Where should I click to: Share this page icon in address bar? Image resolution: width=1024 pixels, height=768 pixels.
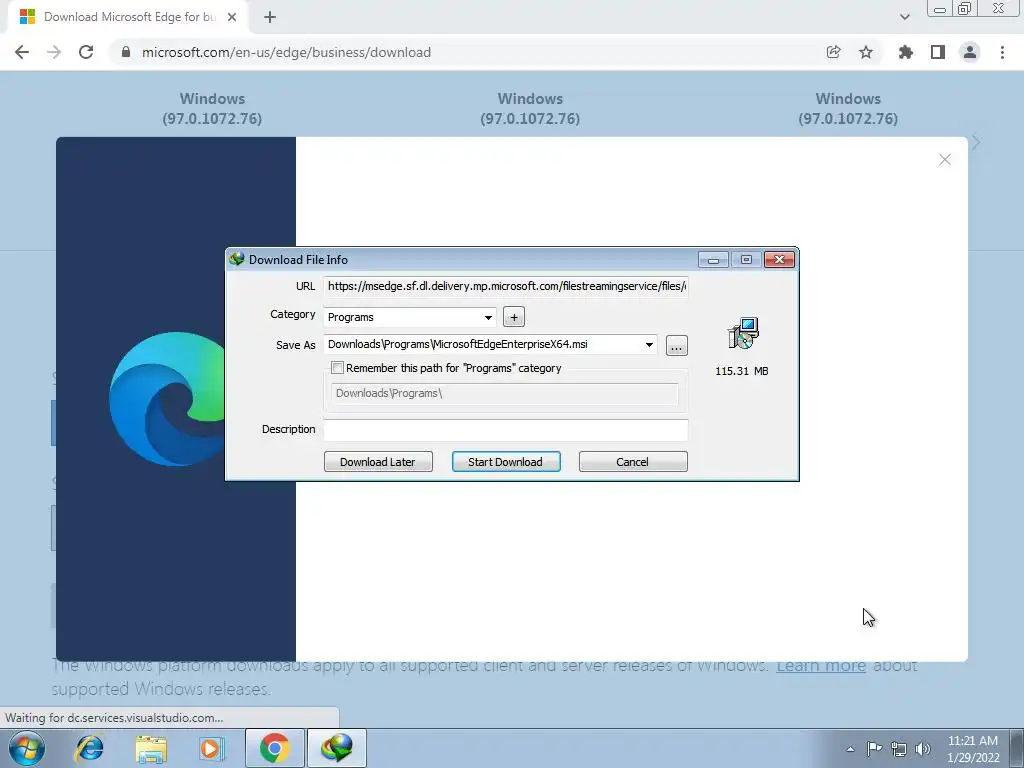coord(833,52)
